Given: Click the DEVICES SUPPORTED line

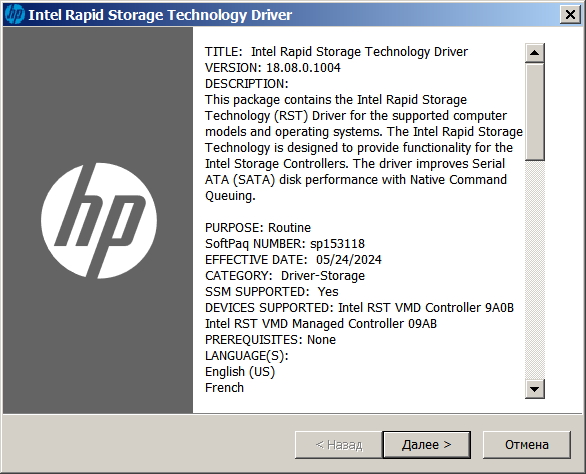Looking at the screenshot, I should coord(359,308).
